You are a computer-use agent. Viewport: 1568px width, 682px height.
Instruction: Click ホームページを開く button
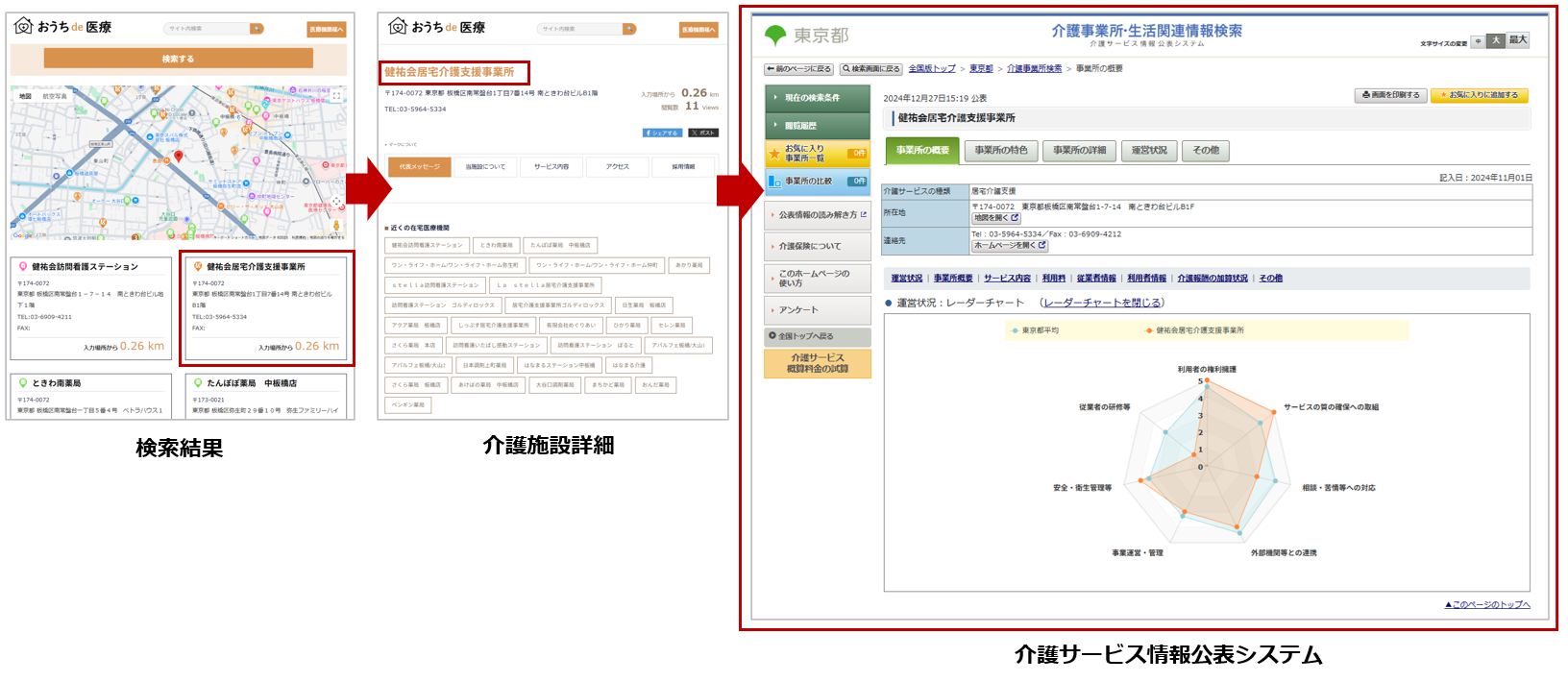pos(1009,246)
